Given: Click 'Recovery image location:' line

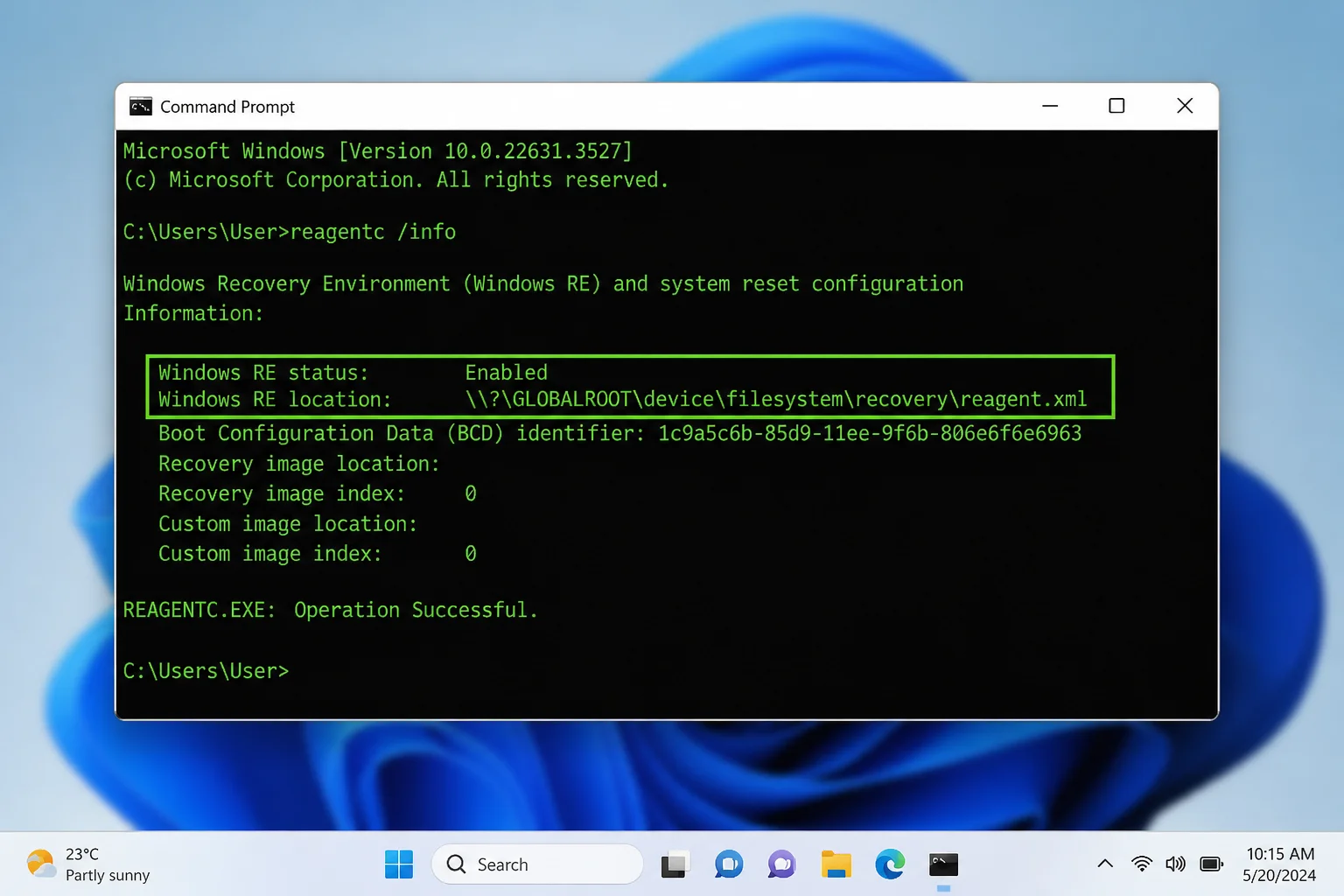Looking at the screenshot, I should tap(298, 465).
